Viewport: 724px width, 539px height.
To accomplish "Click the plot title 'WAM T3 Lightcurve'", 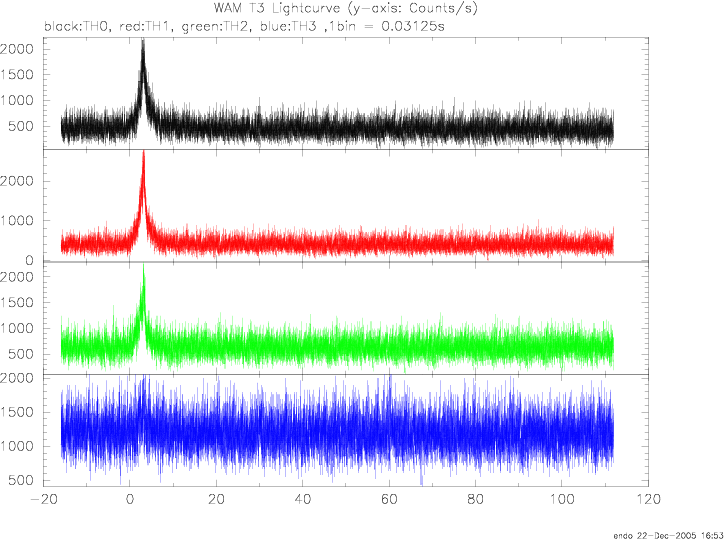I will 345,8.
